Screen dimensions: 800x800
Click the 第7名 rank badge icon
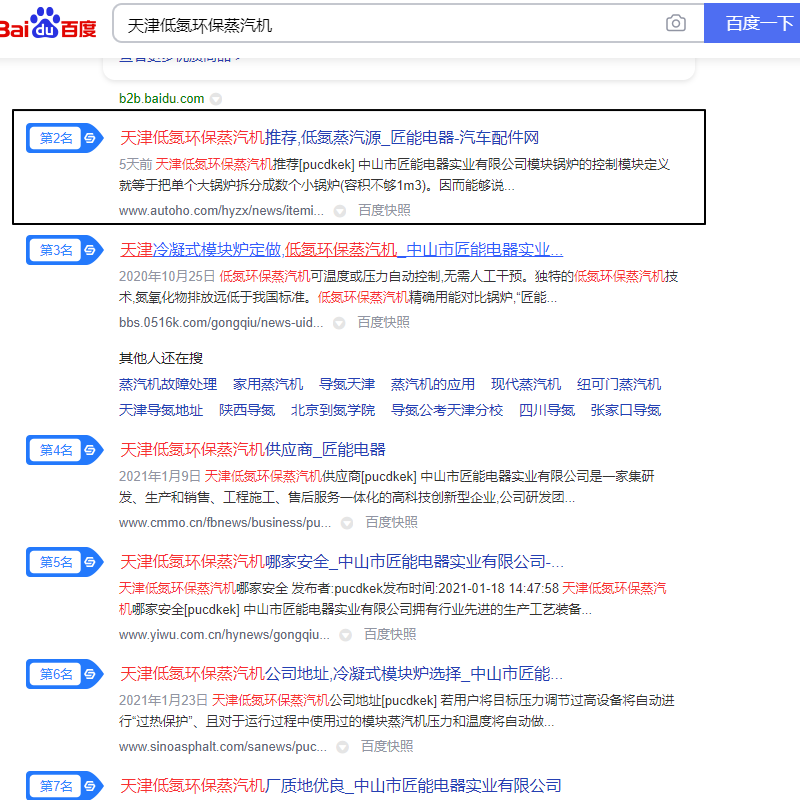click(x=64, y=786)
